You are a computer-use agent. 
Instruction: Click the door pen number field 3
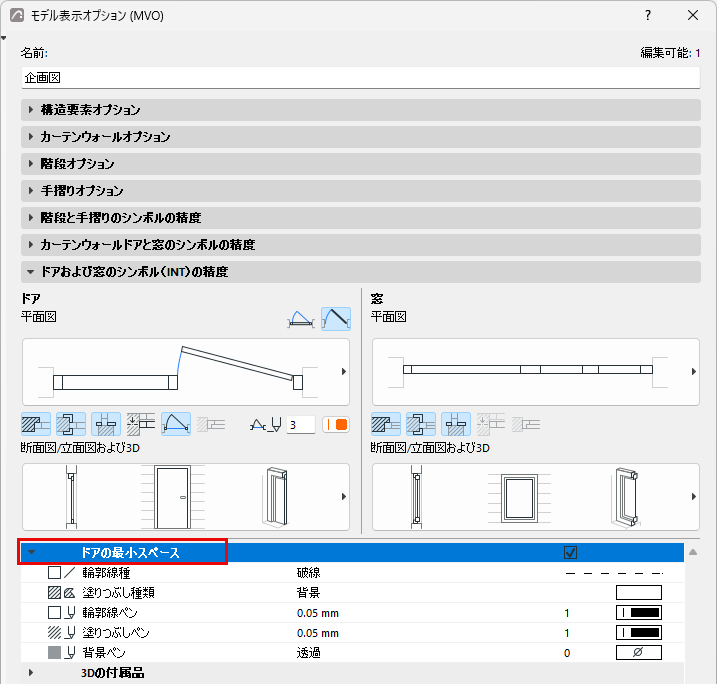301,425
